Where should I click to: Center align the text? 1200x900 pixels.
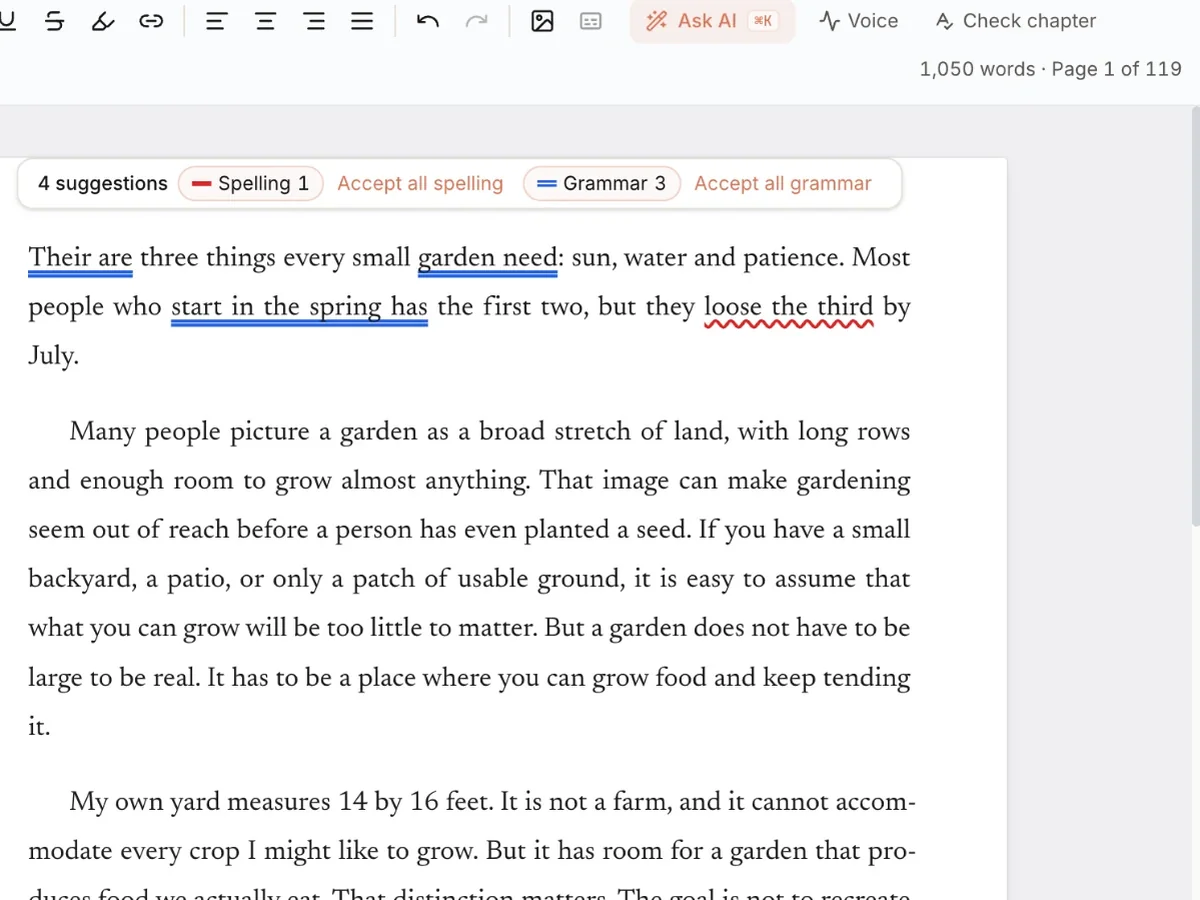coord(265,21)
